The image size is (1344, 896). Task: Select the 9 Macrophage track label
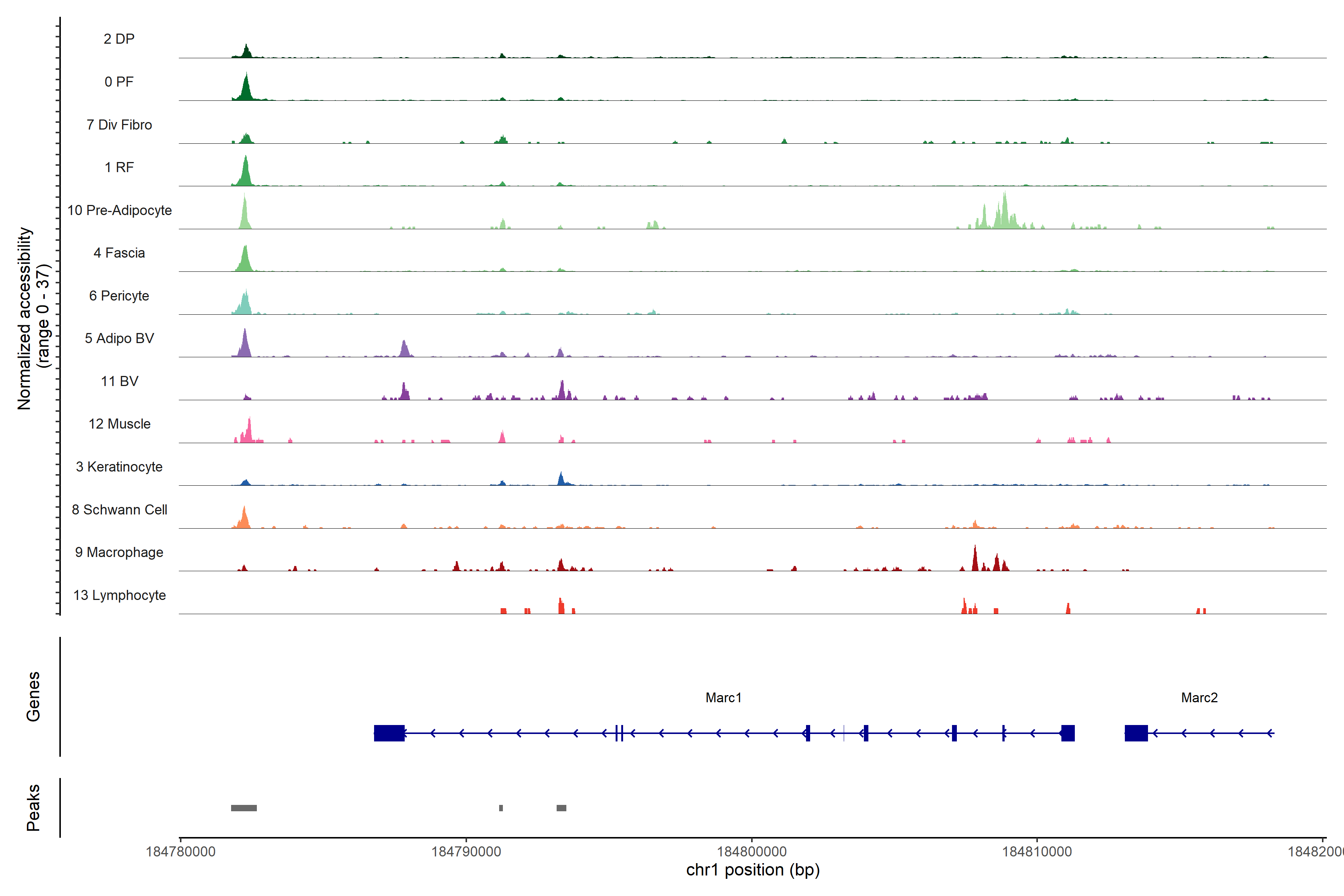(119, 552)
